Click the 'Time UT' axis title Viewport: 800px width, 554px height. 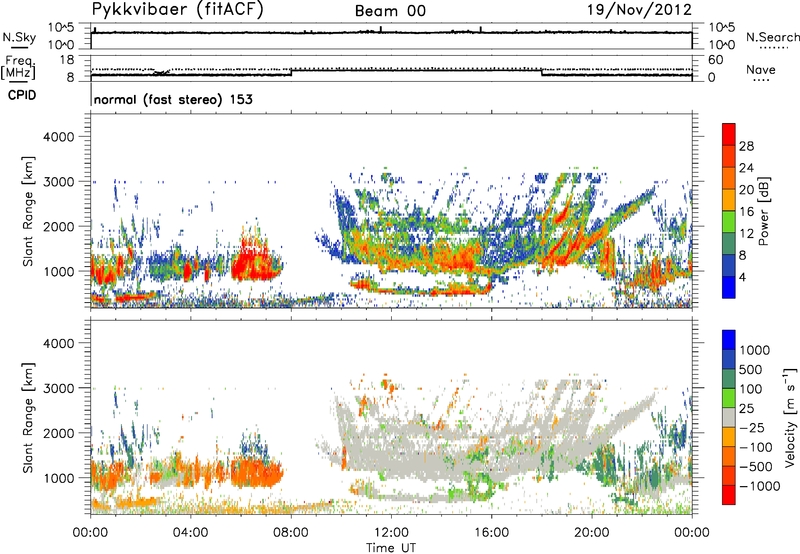click(391, 548)
